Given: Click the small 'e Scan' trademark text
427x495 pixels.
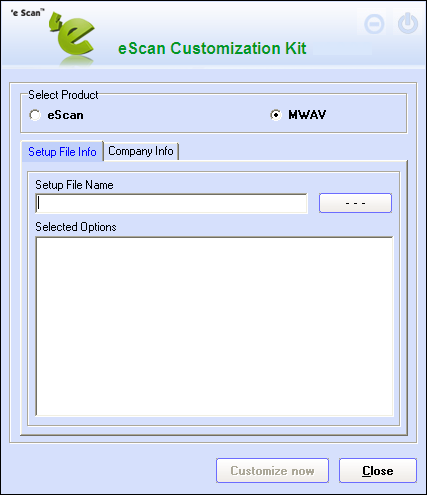Looking at the screenshot, I should click(27, 13).
